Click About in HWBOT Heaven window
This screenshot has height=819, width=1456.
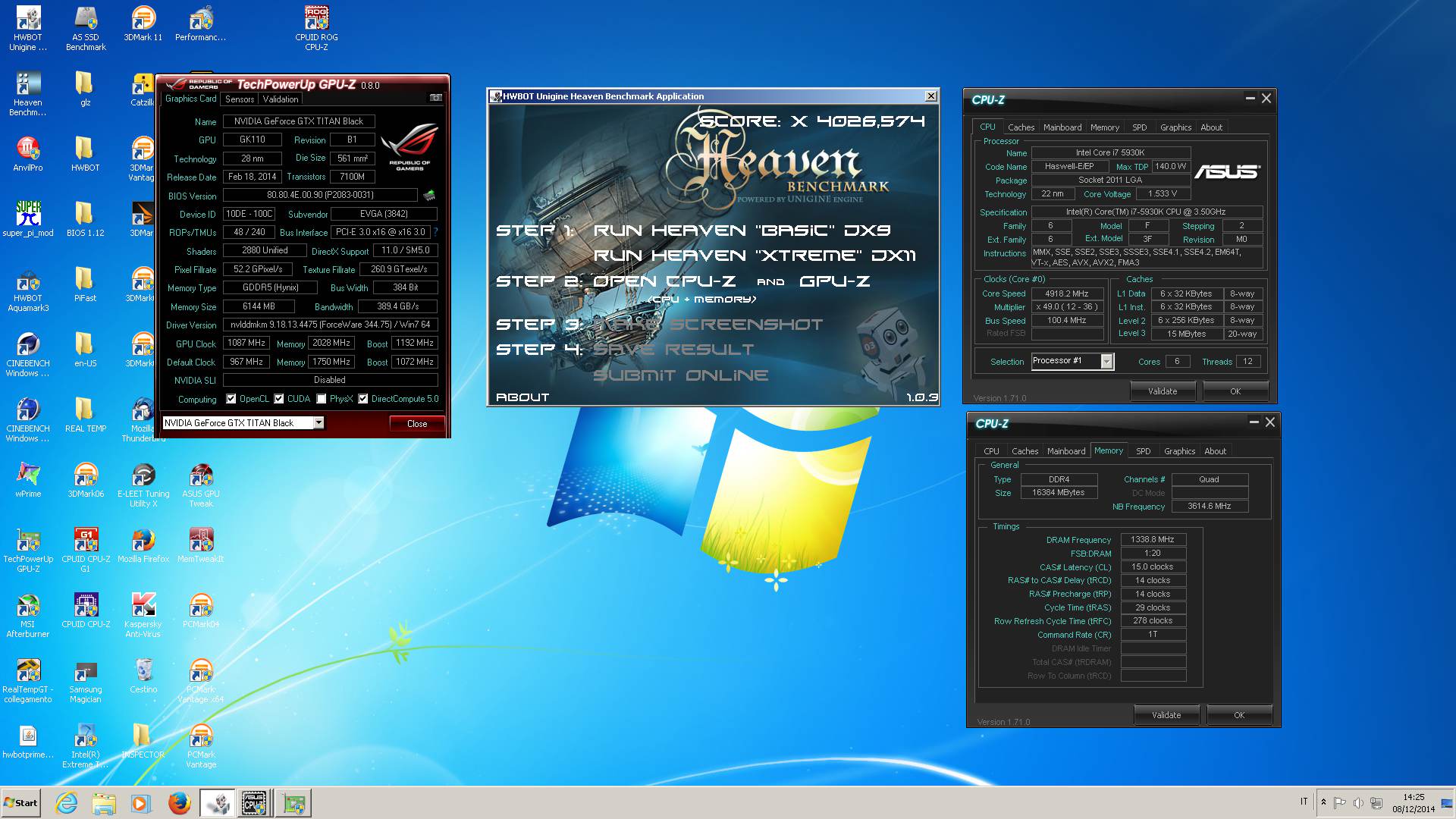522,397
